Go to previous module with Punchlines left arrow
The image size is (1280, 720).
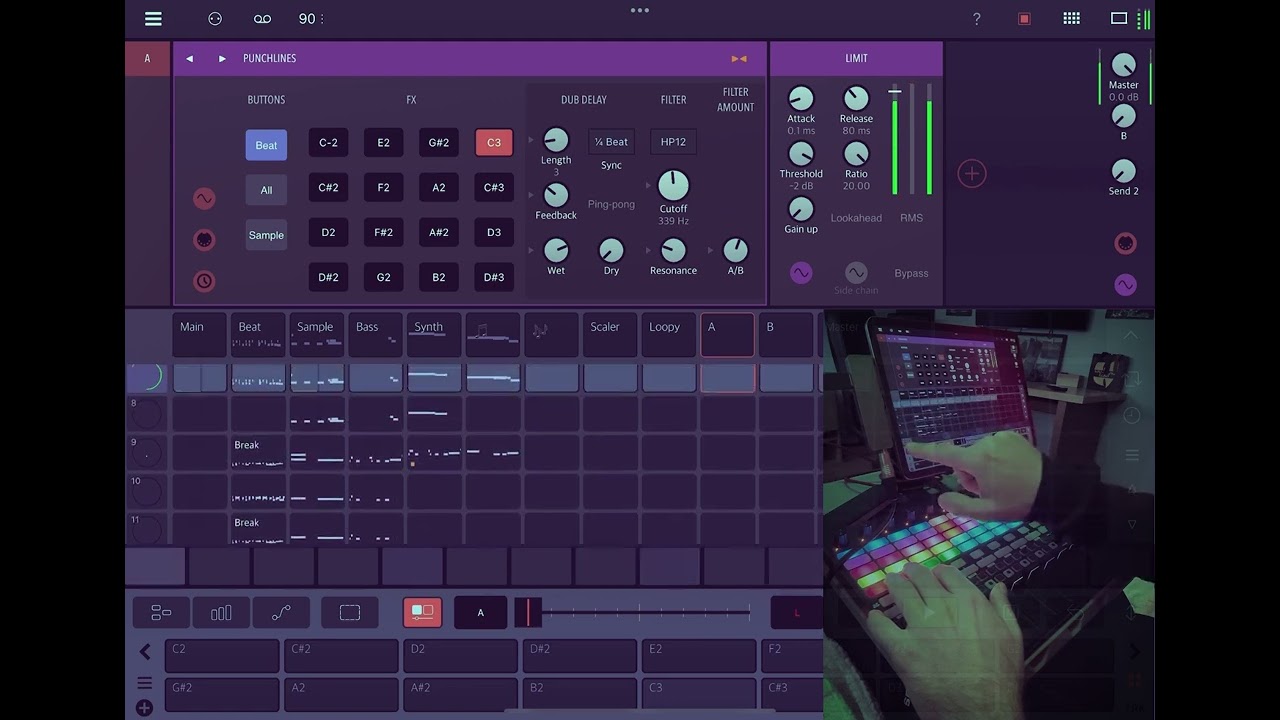pos(189,59)
